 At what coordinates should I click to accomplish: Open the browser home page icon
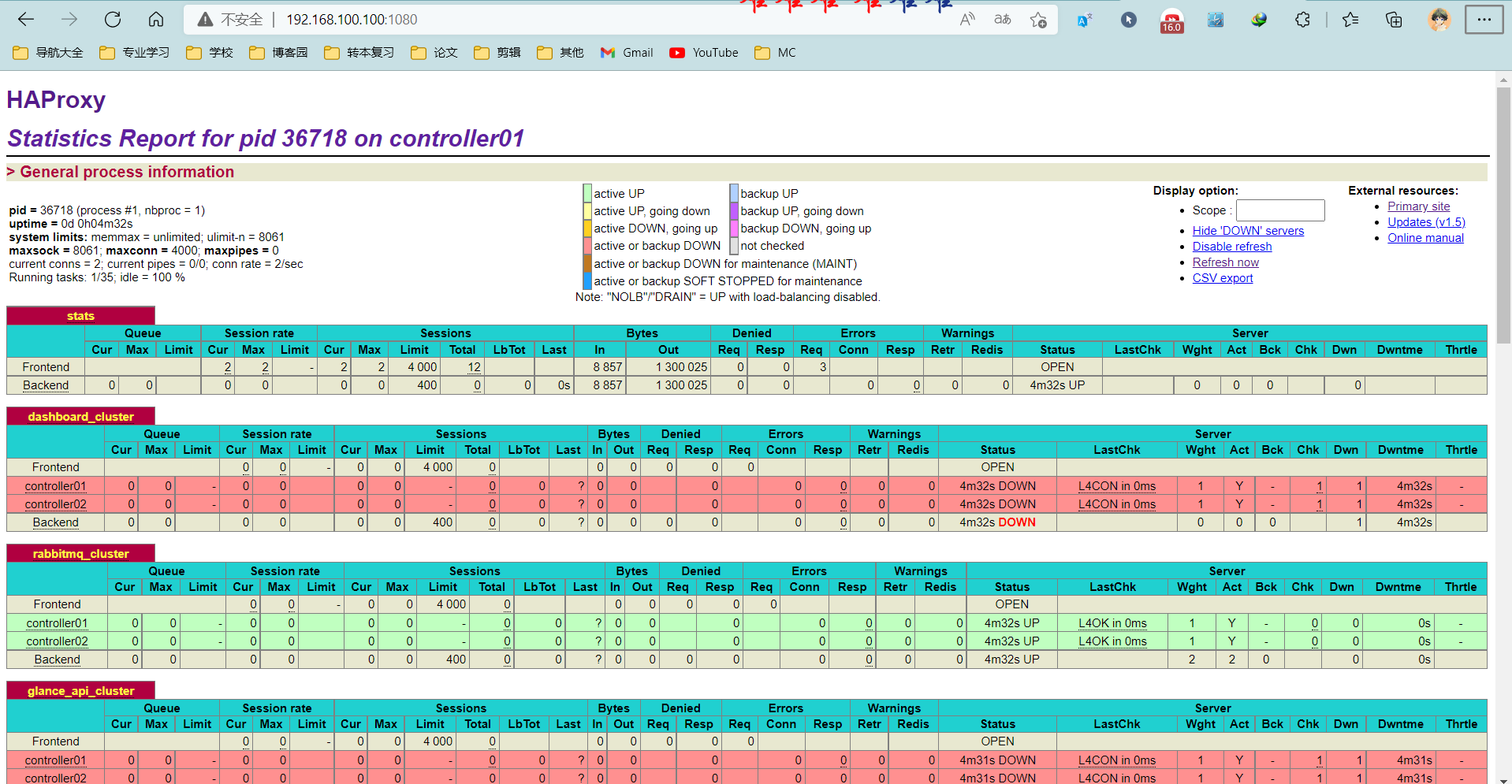(156, 20)
